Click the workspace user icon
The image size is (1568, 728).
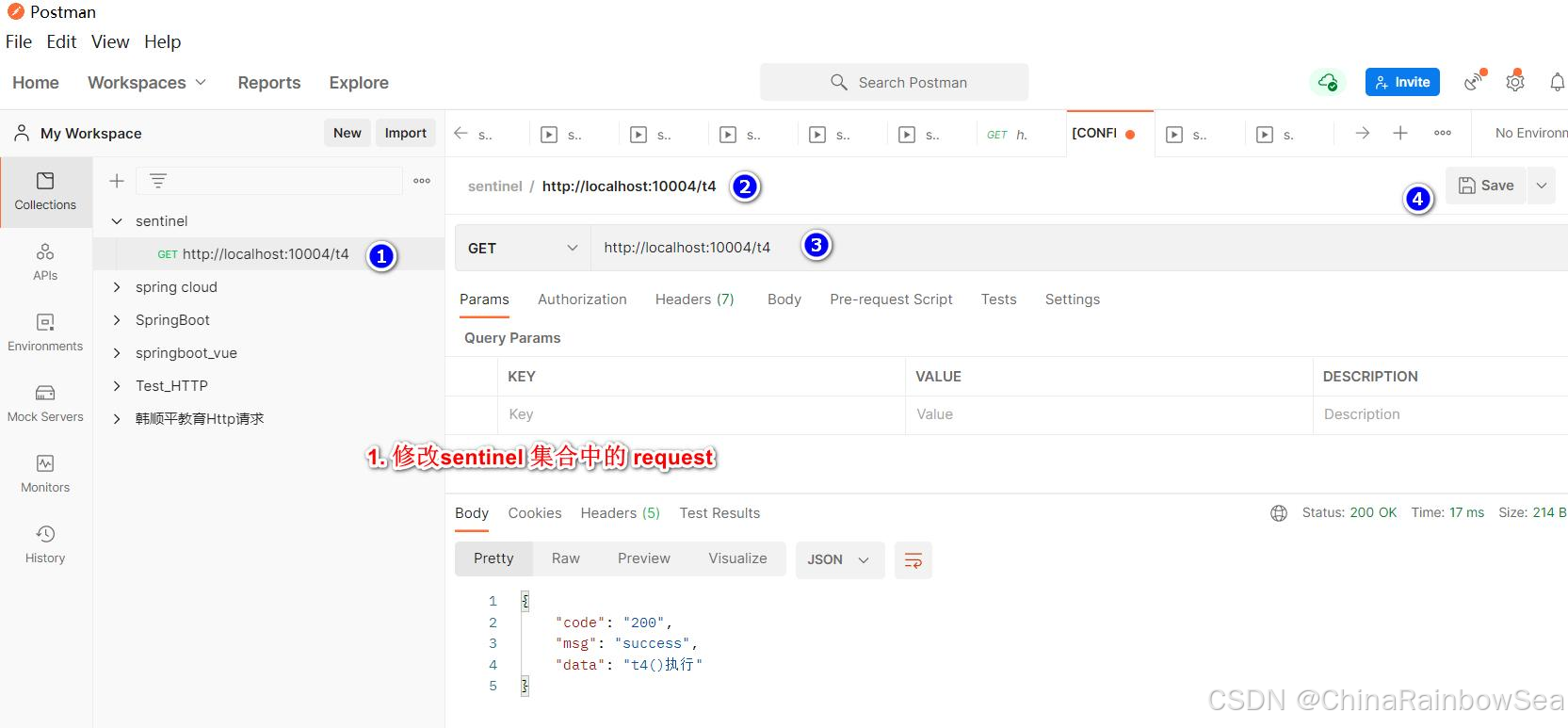tap(22, 134)
